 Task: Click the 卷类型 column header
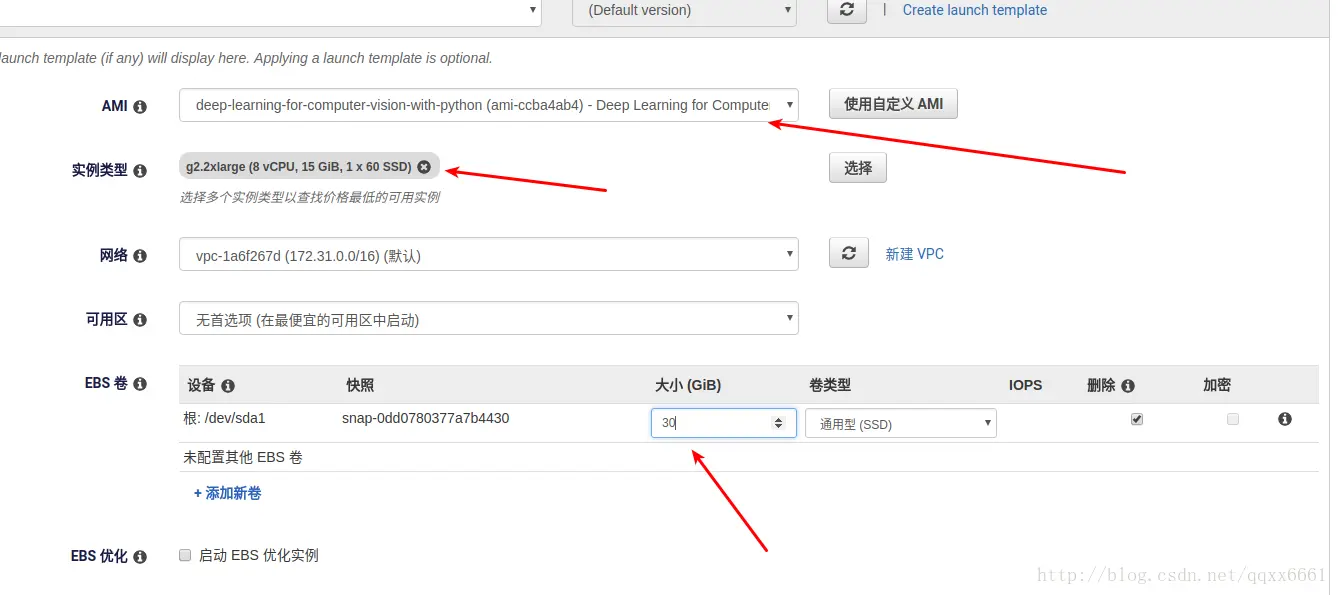point(830,385)
